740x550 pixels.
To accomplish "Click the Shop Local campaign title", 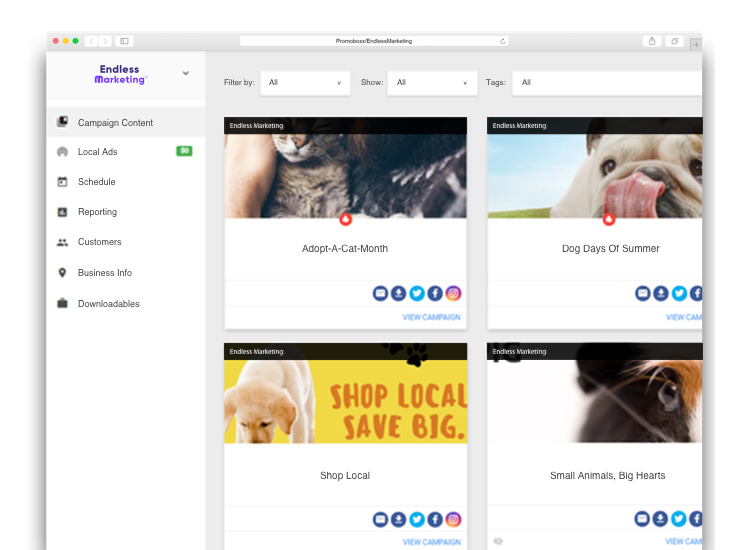I will pyautogui.click(x=345, y=475).
